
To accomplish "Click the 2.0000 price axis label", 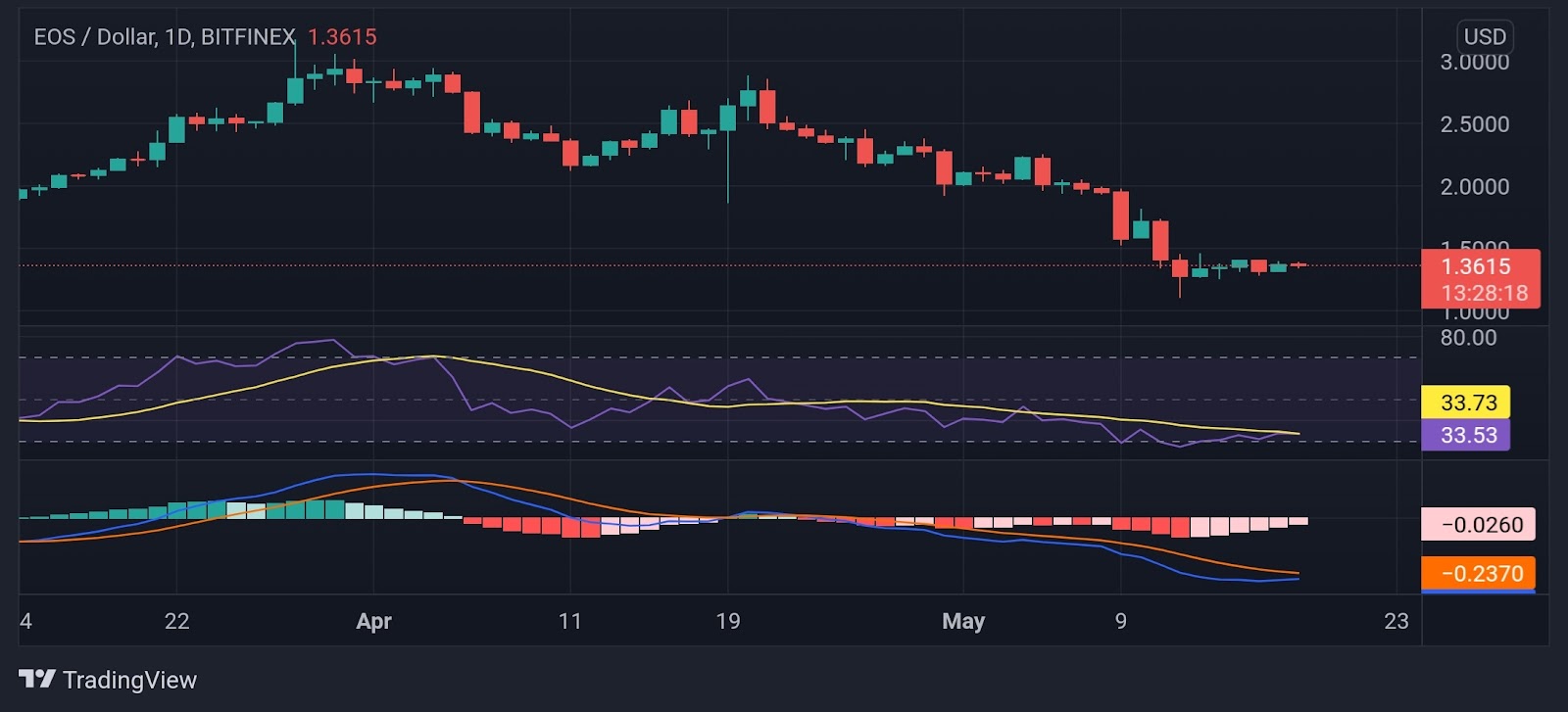I will tap(1474, 187).
